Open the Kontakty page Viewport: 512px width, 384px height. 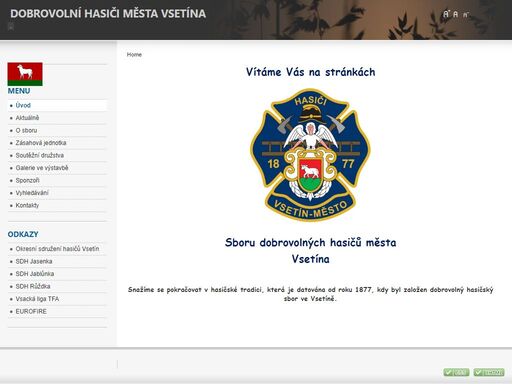click(27, 205)
